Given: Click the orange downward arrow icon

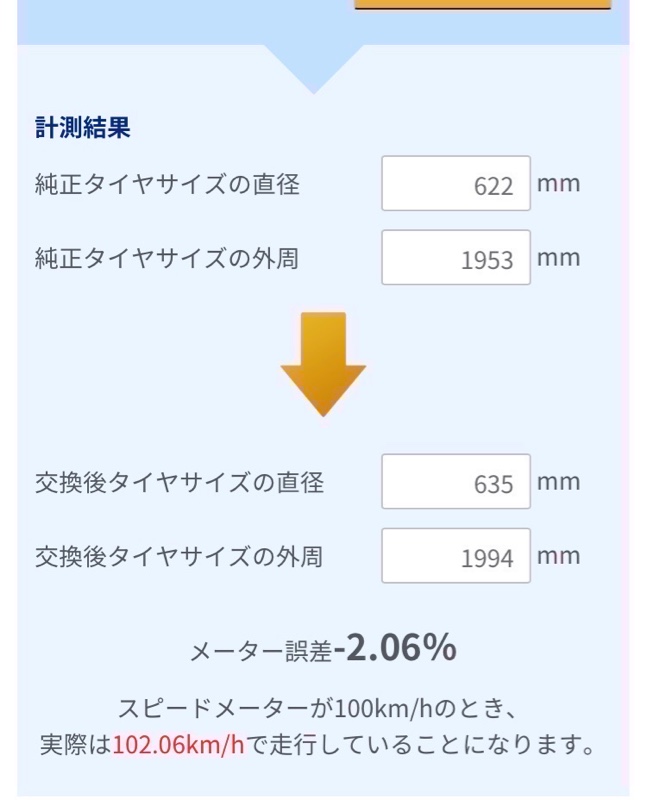Looking at the screenshot, I should pyautogui.click(x=323, y=362).
